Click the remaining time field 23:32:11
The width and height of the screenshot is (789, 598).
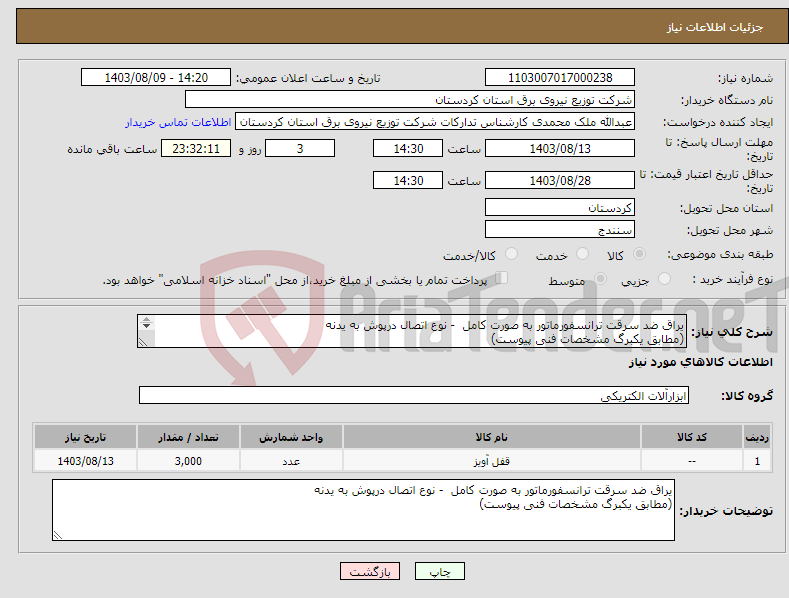tap(196, 148)
